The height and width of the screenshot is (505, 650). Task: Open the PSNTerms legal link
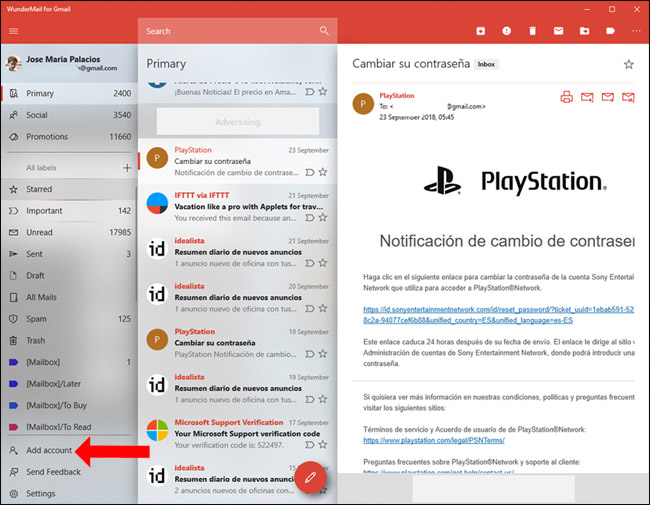coord(434,440)
